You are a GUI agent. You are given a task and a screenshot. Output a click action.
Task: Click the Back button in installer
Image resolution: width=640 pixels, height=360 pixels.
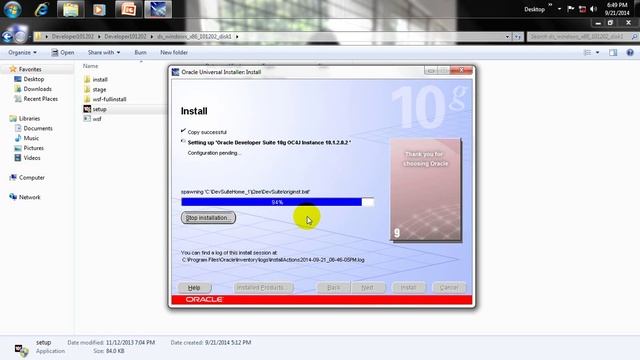pos(333,288)
